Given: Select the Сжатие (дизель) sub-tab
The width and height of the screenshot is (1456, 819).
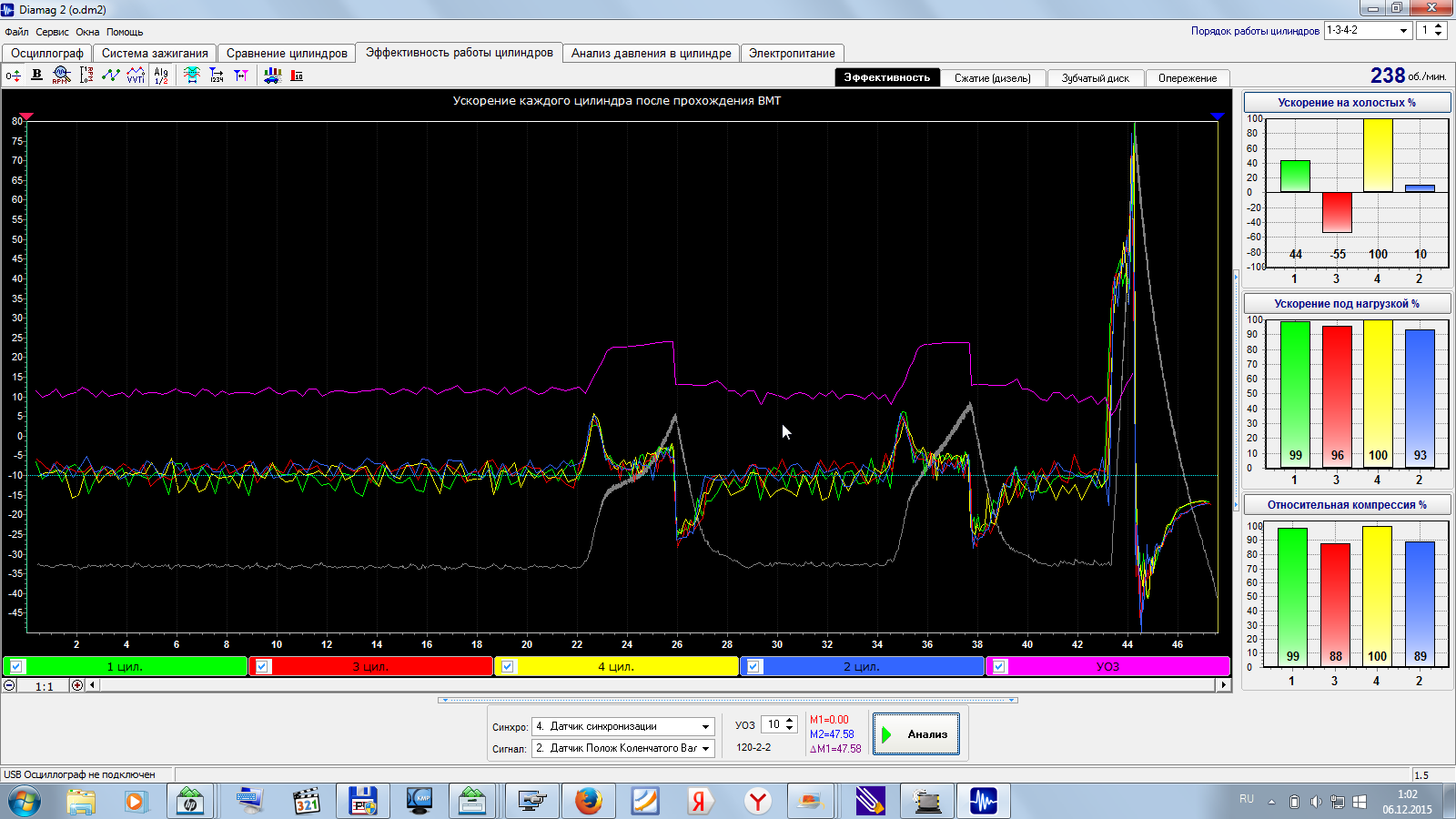Looking at the screenshot, I should (x=993, y=78).
